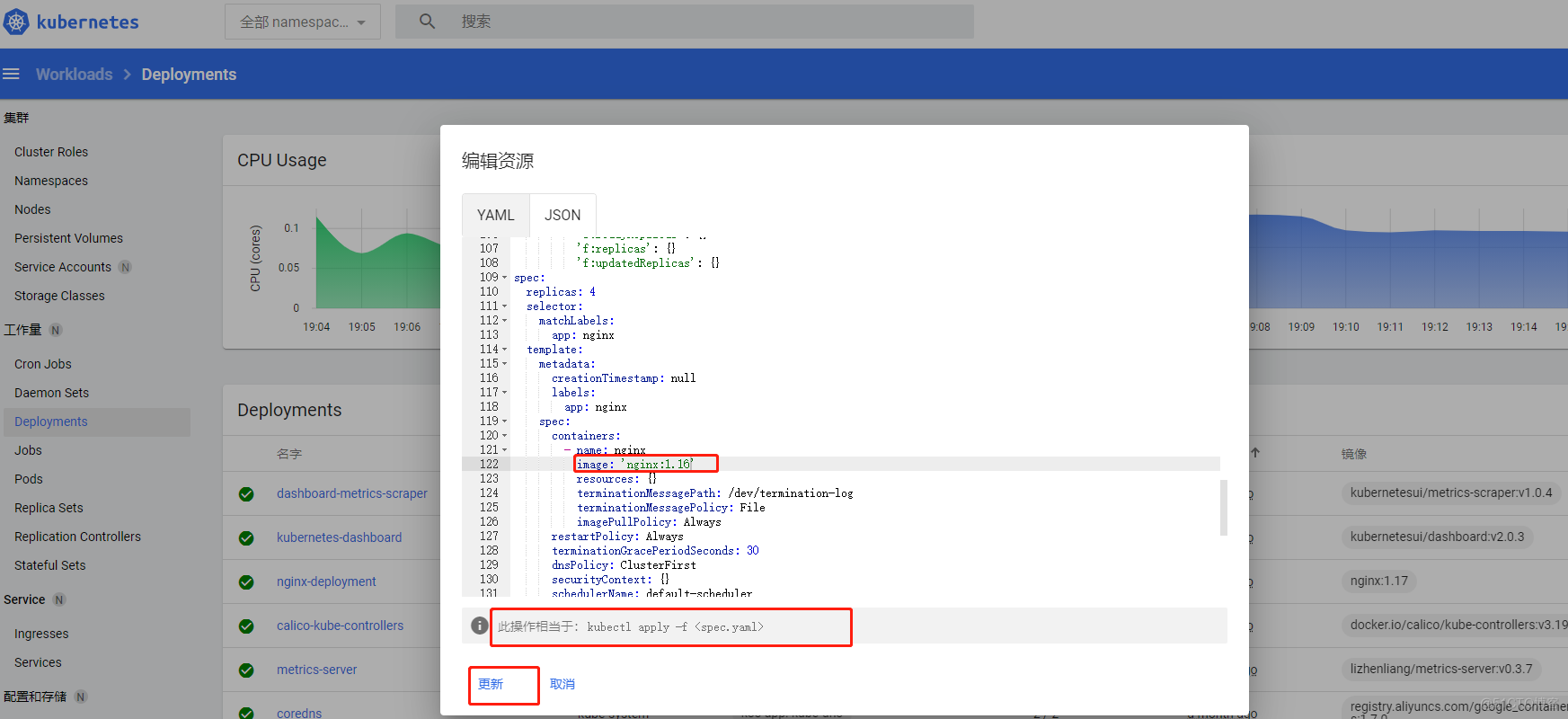Open metrics-server deployment link
1568x719 pixels.
pos(316,670)
